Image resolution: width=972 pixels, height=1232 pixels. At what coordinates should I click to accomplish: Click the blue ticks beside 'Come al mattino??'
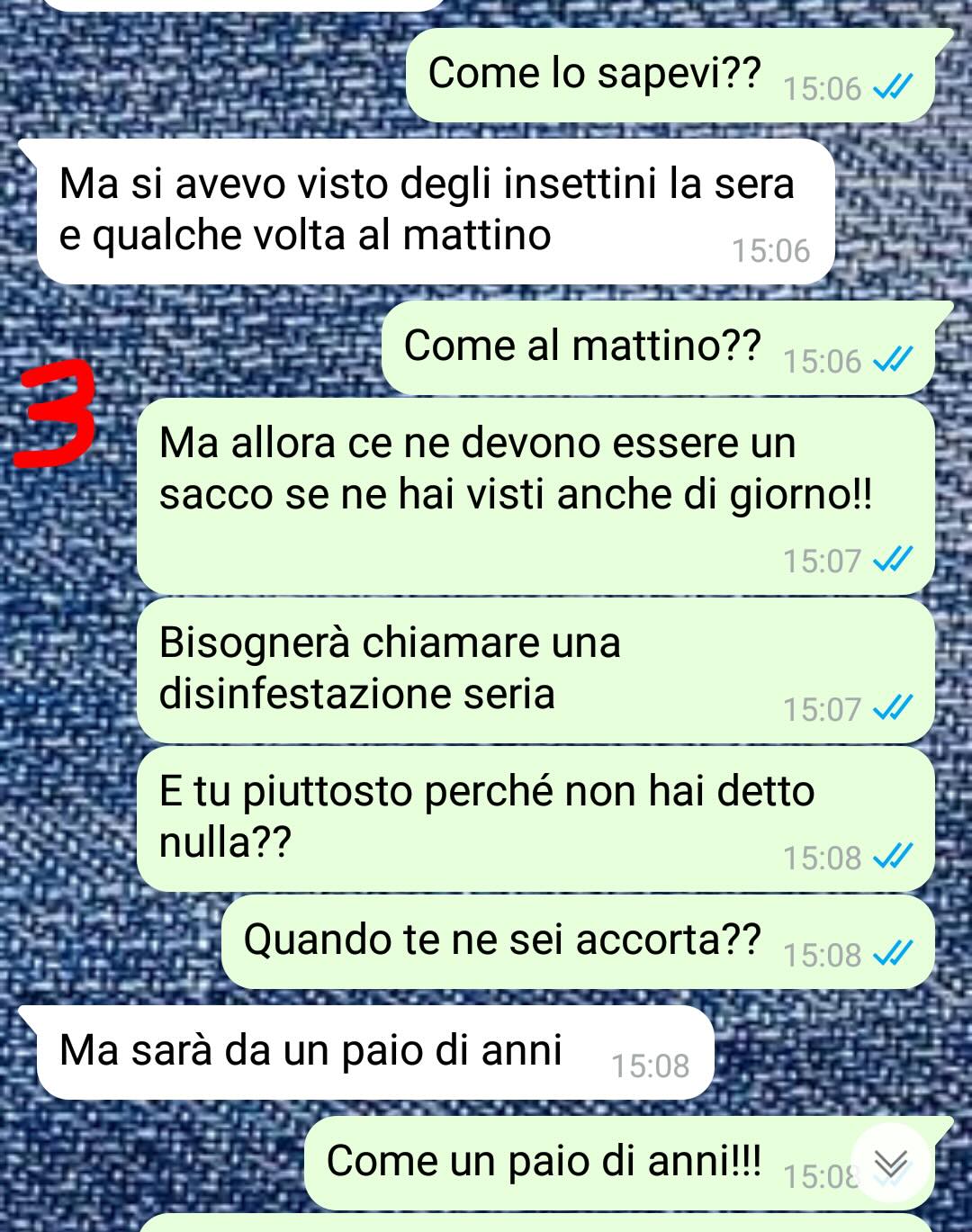pos(893,361)
